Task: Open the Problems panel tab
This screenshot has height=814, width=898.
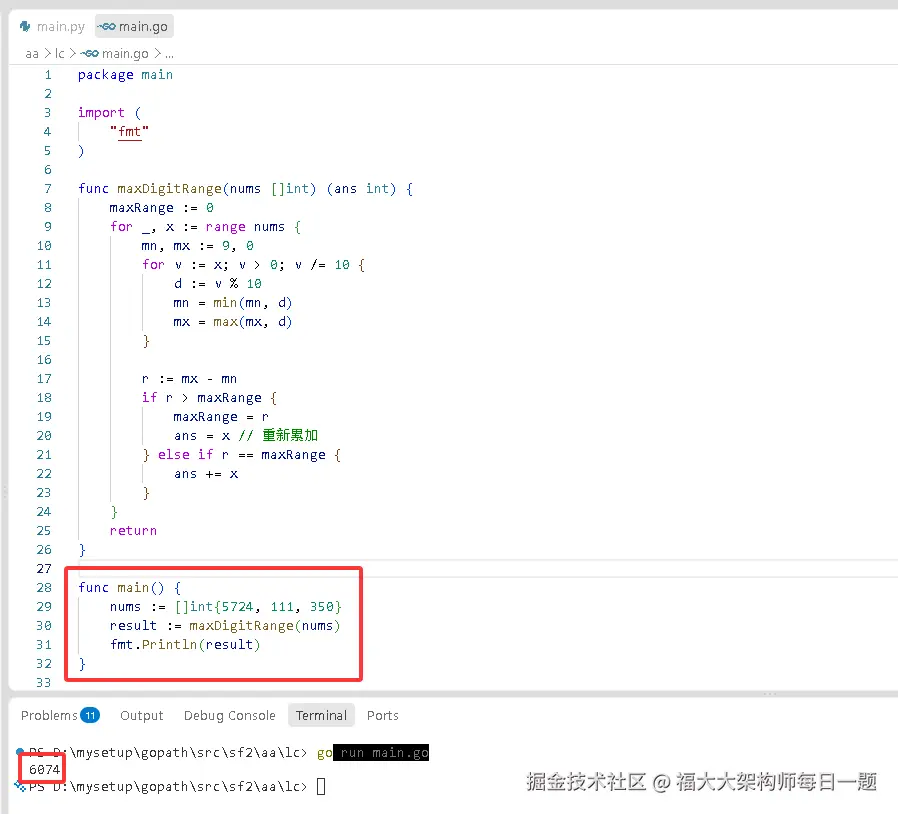Action: 60,715
